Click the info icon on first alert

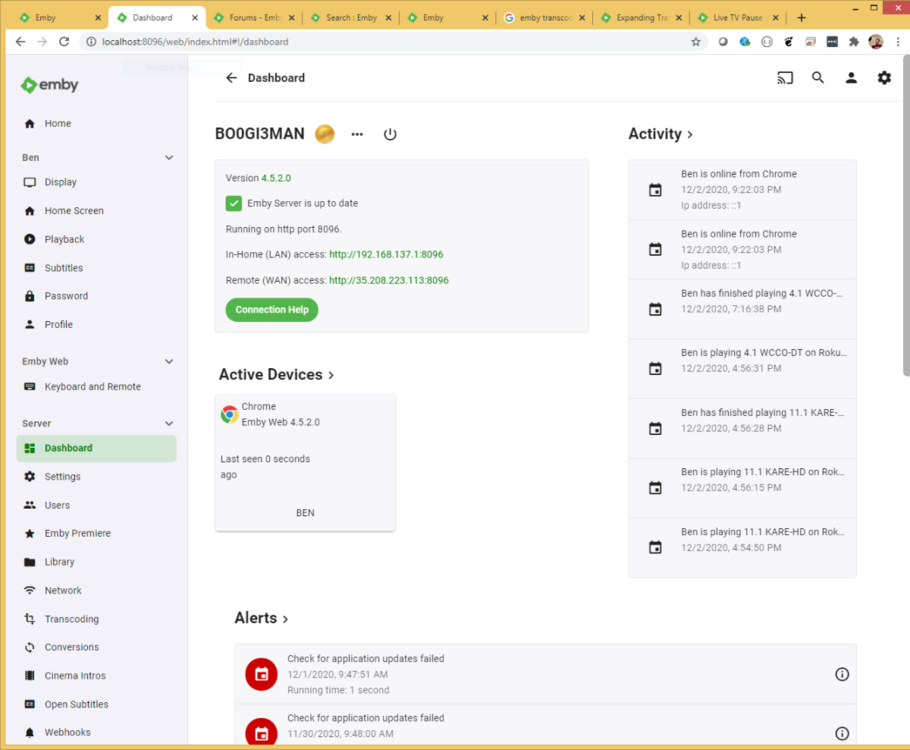841,674
